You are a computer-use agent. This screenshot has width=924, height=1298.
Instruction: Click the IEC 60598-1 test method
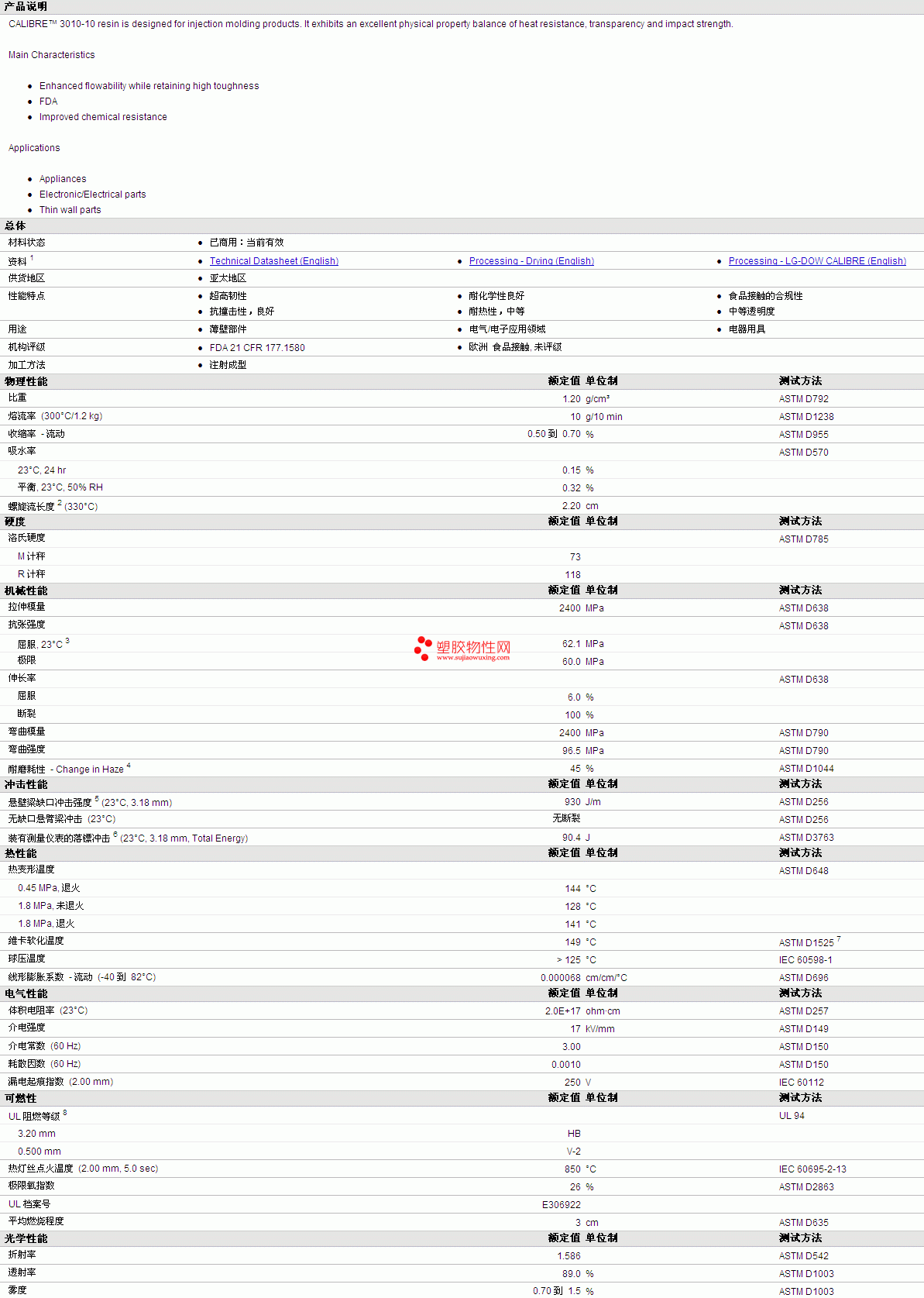[x=805, y=960]
